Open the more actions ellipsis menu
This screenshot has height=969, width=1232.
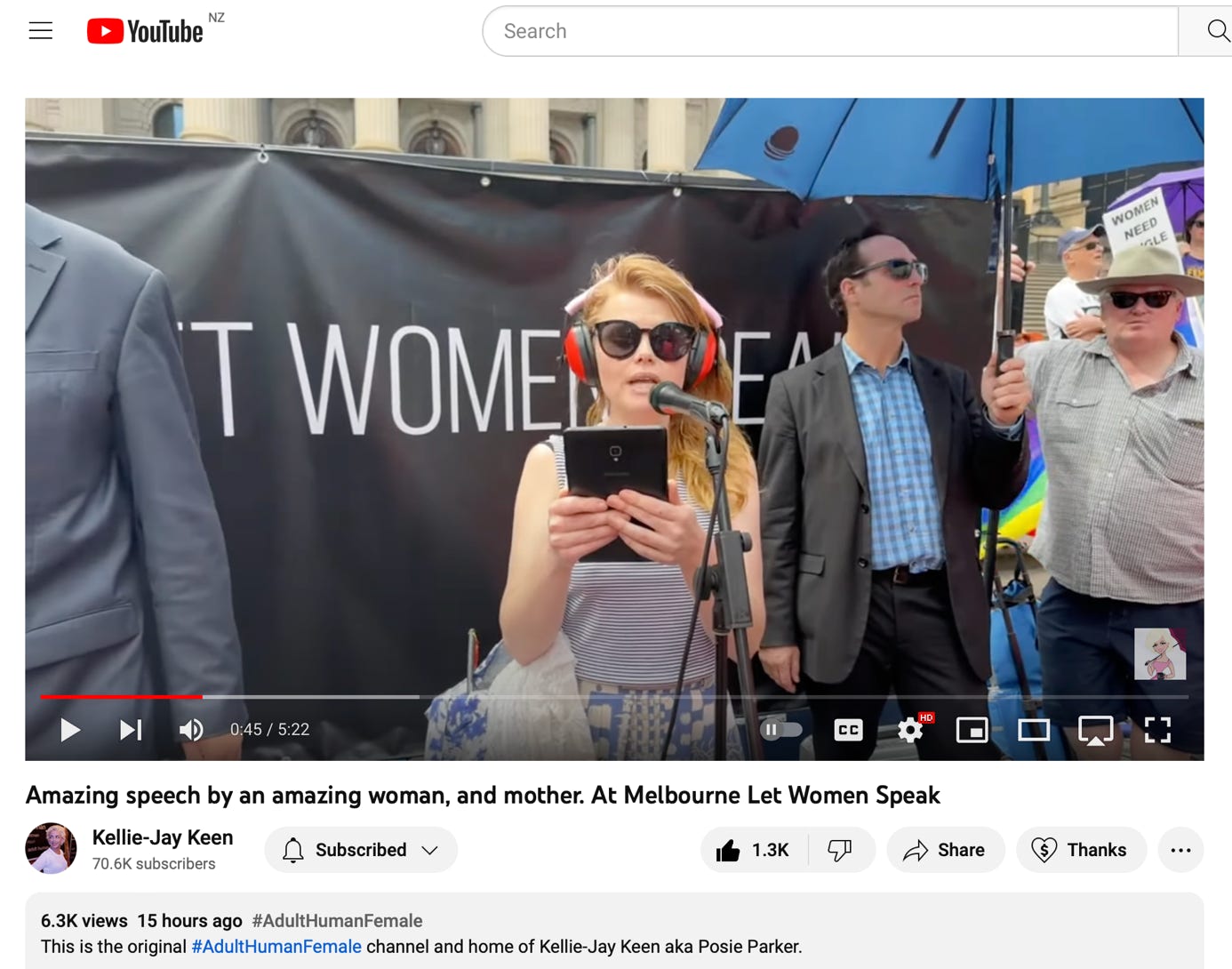[x=1180, y=850]
